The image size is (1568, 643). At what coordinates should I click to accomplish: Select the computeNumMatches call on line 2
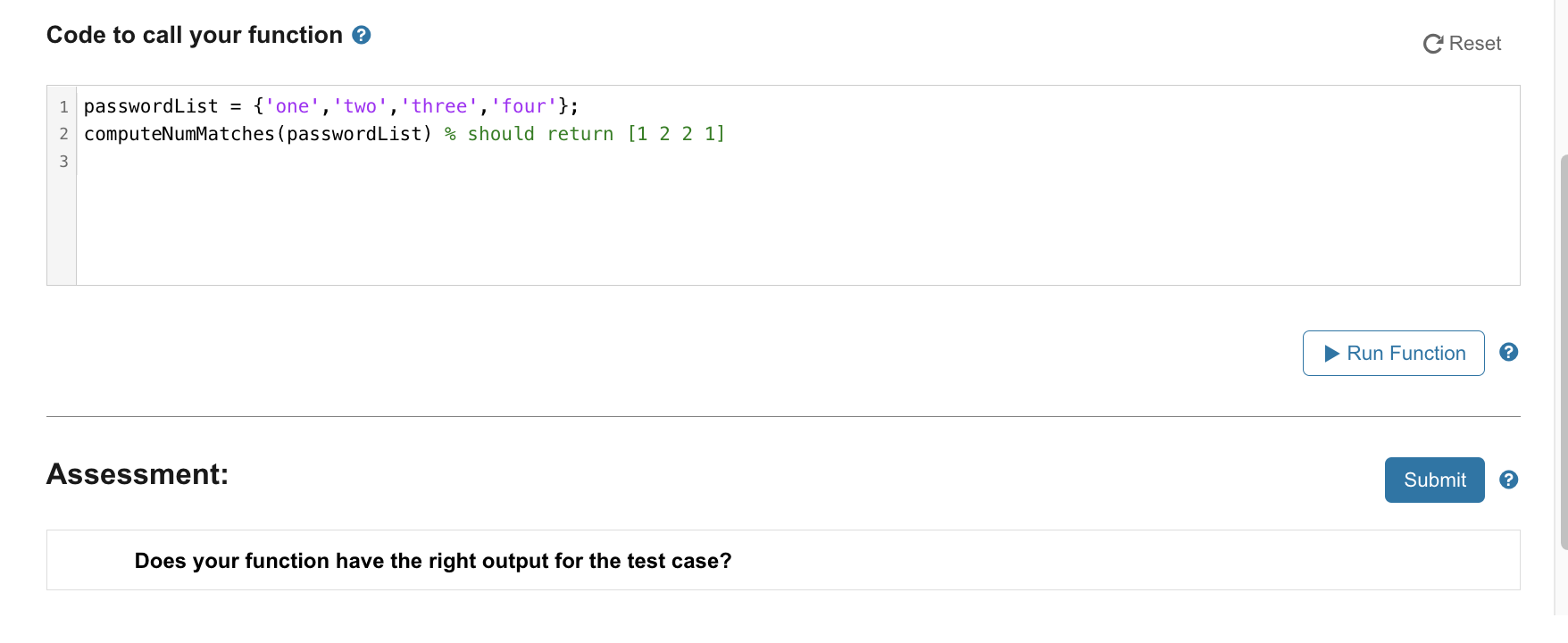[257, 133]
